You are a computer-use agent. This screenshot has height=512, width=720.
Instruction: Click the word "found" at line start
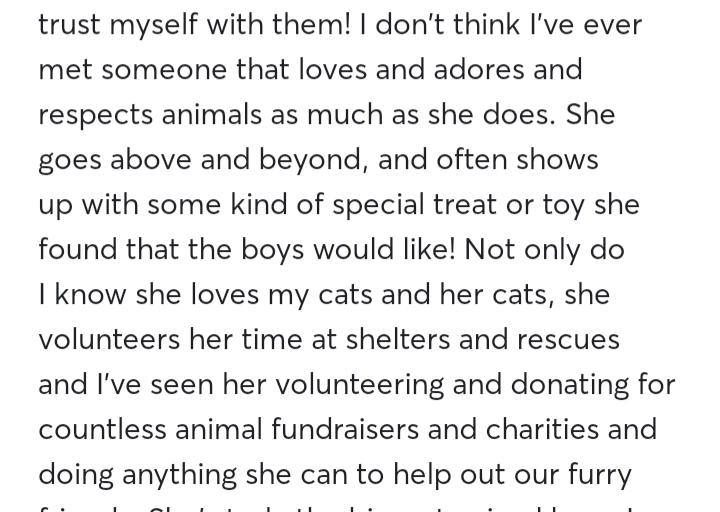pos(78,249)
